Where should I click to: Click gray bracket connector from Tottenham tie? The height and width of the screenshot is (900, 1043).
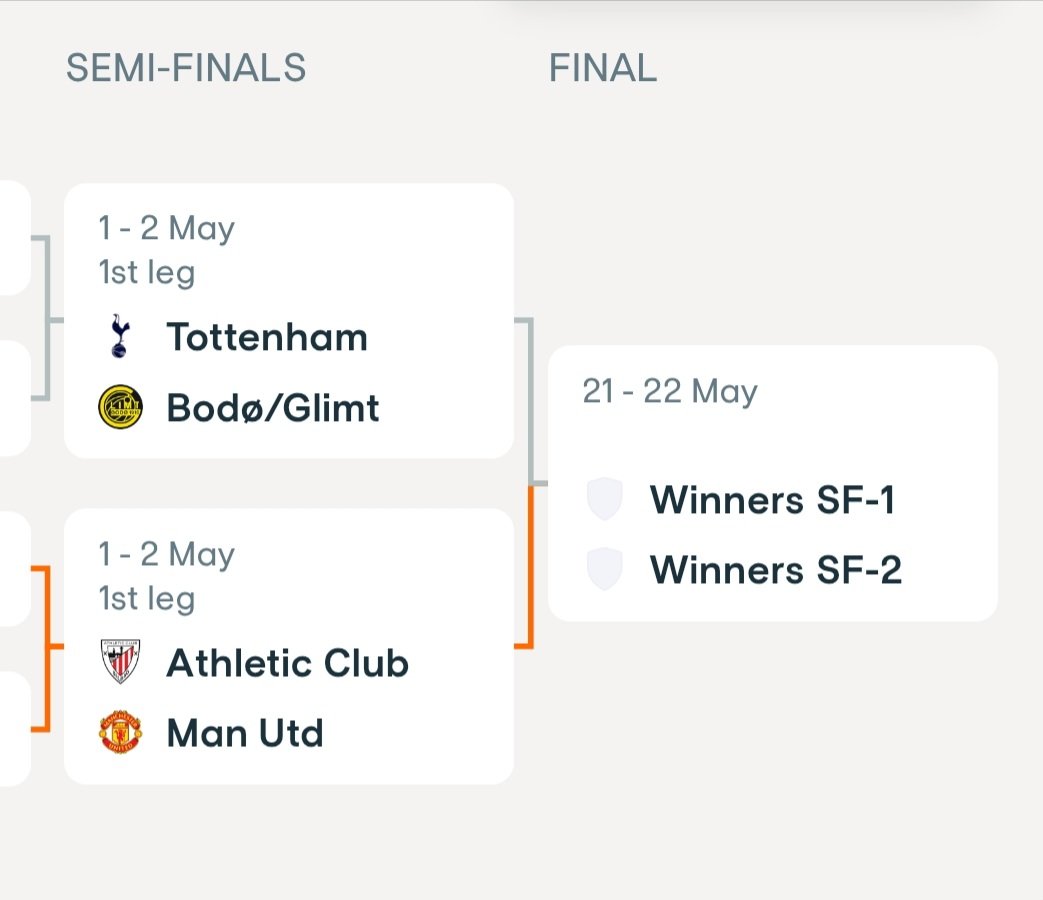(x=531, y=401)
